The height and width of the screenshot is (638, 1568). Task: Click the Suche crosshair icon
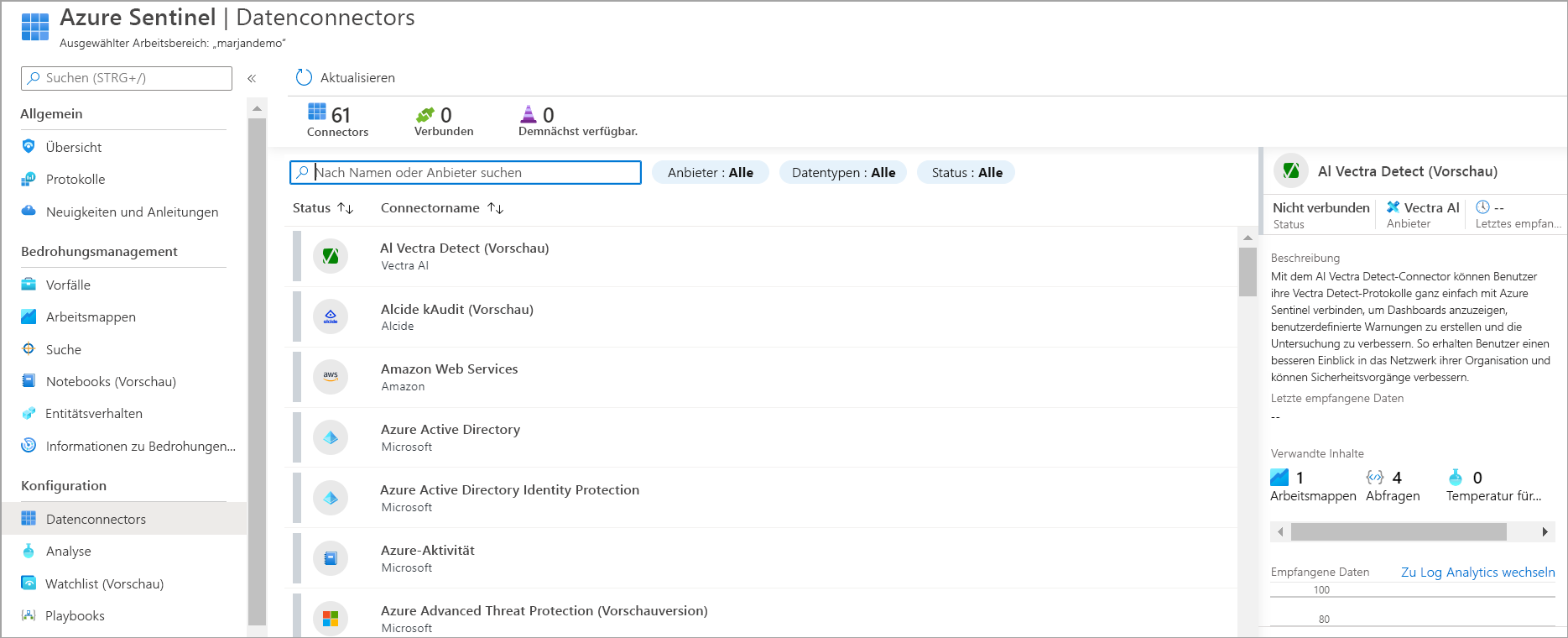[x=29, y=348]
